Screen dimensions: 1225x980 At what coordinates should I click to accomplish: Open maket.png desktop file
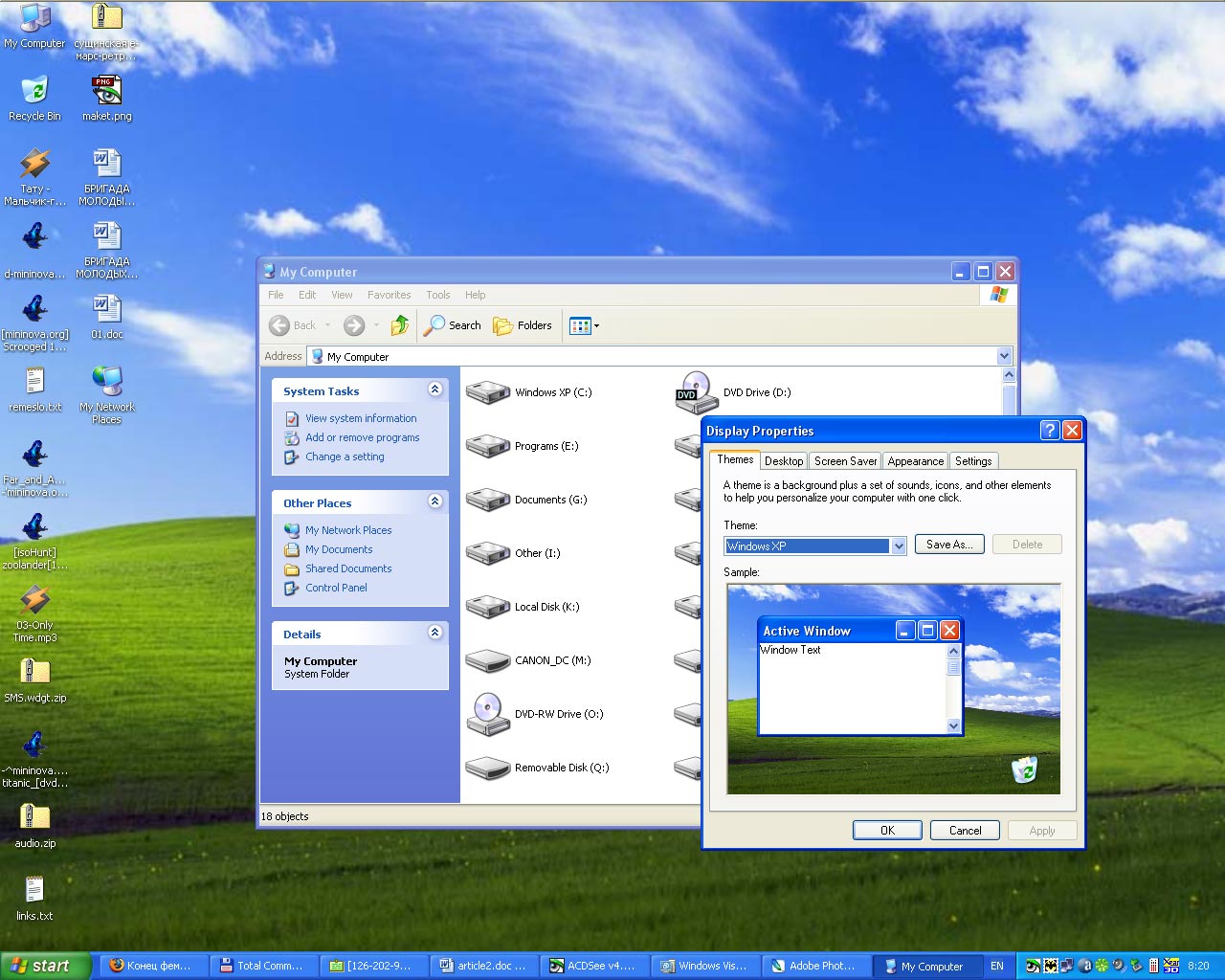pos(106,94)
